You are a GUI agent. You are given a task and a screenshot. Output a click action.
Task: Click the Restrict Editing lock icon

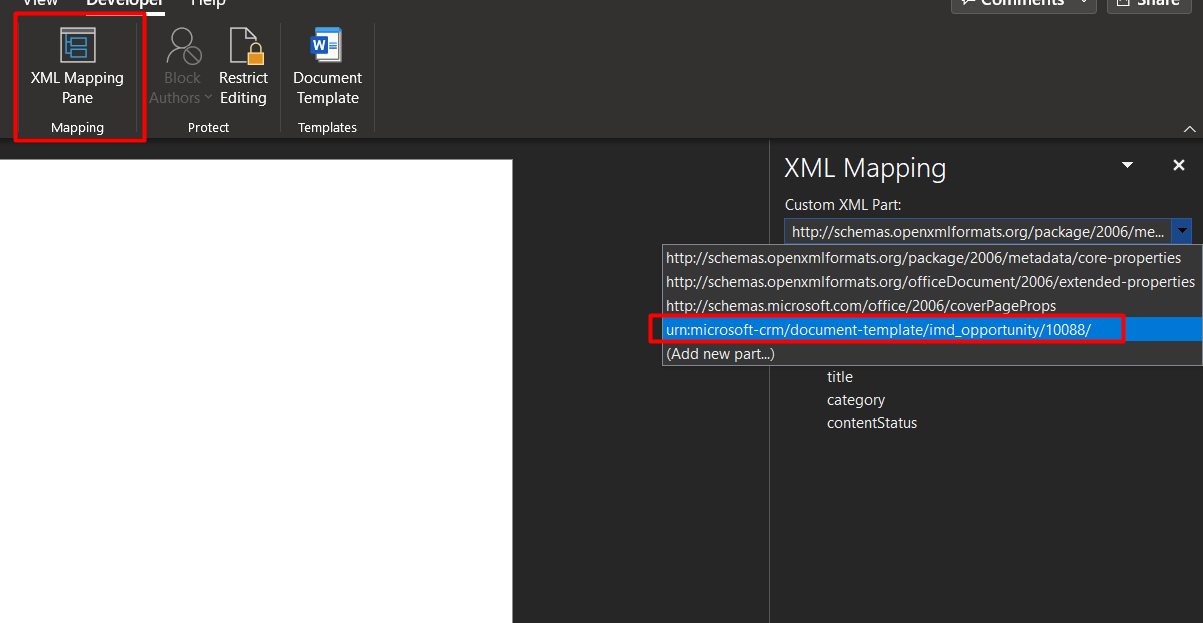243,47
